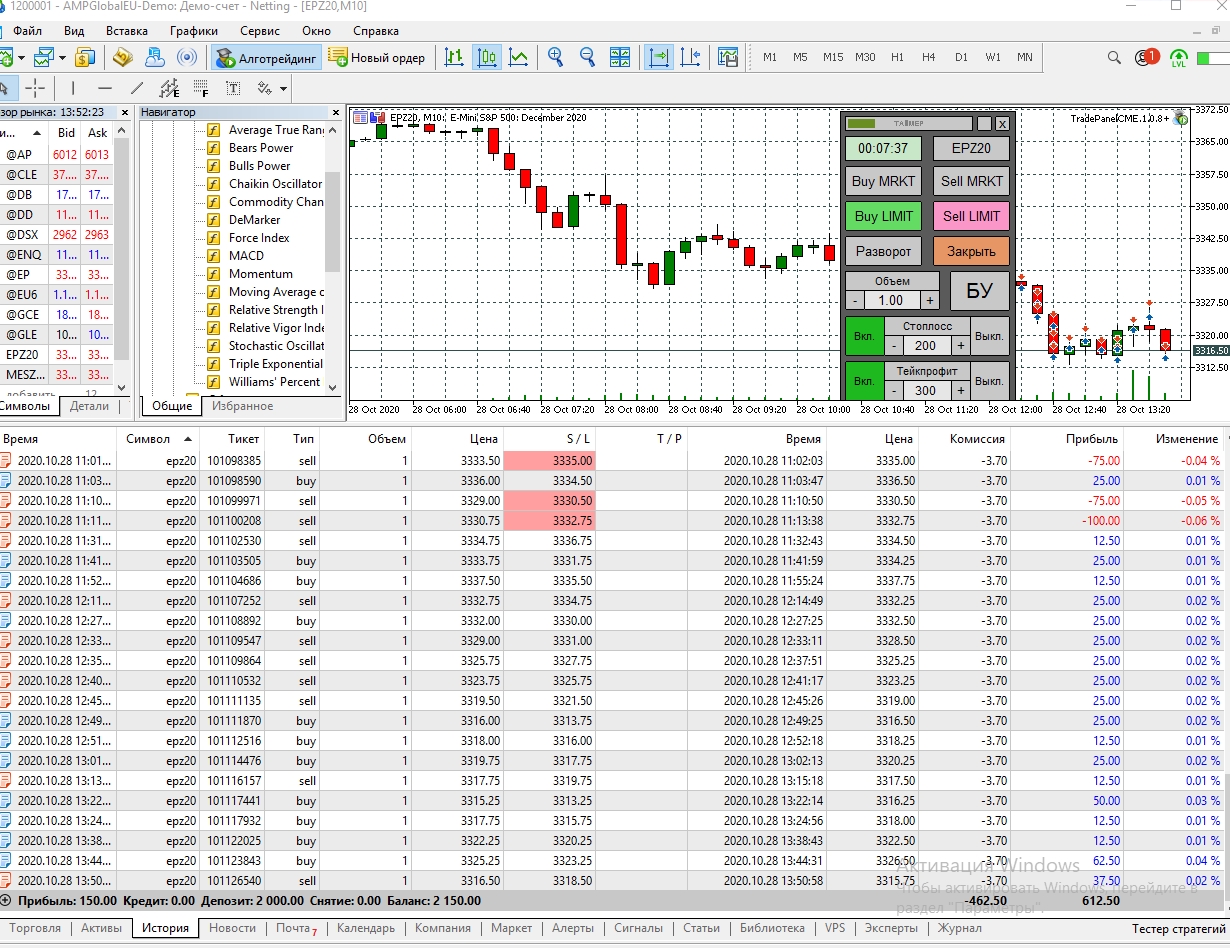Screen dimensions: 1230x948
Task: Switch to the Торговля tab
Action: (35, 928)
